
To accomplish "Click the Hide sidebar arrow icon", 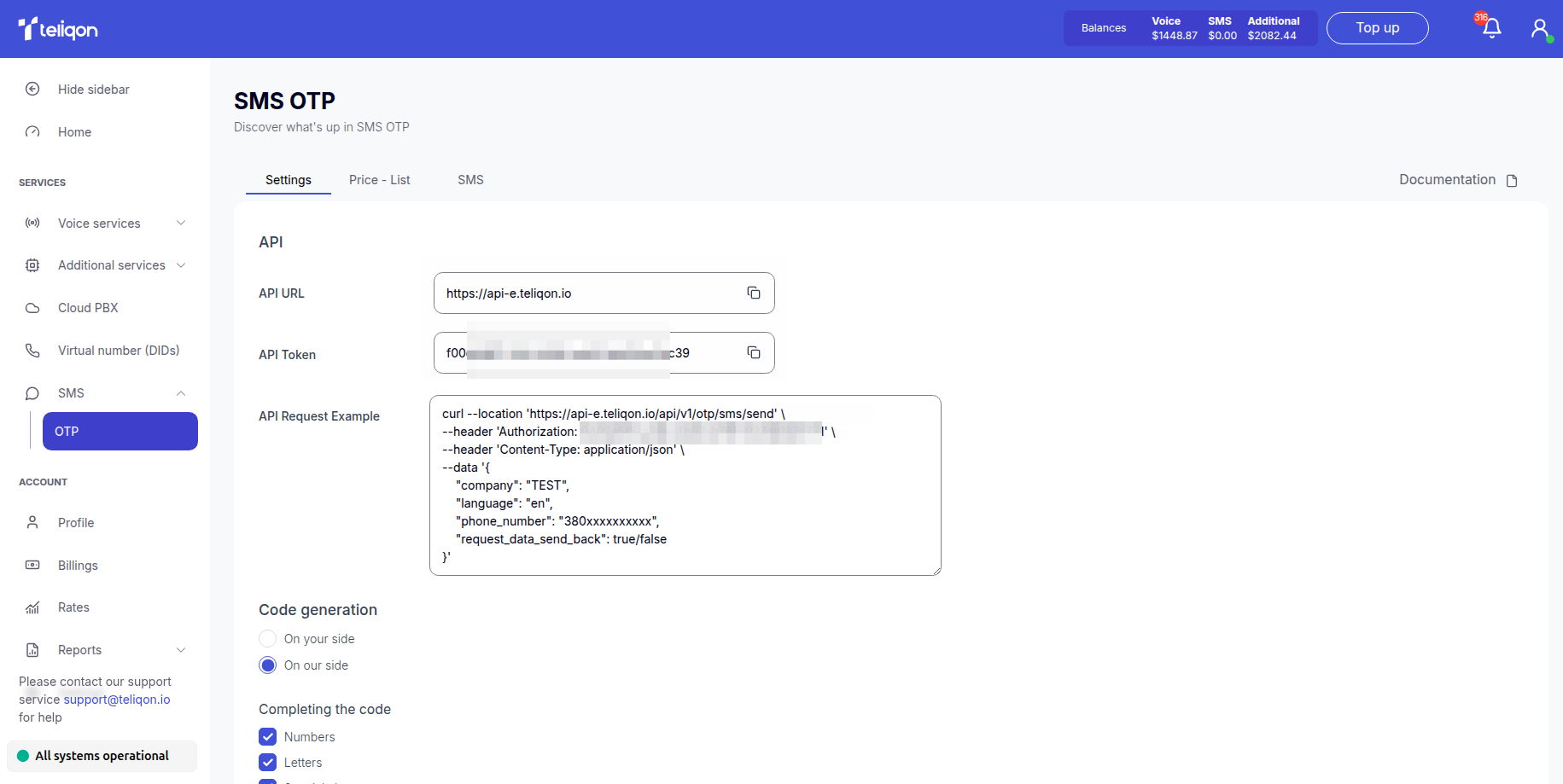I will tap(32, 89).
